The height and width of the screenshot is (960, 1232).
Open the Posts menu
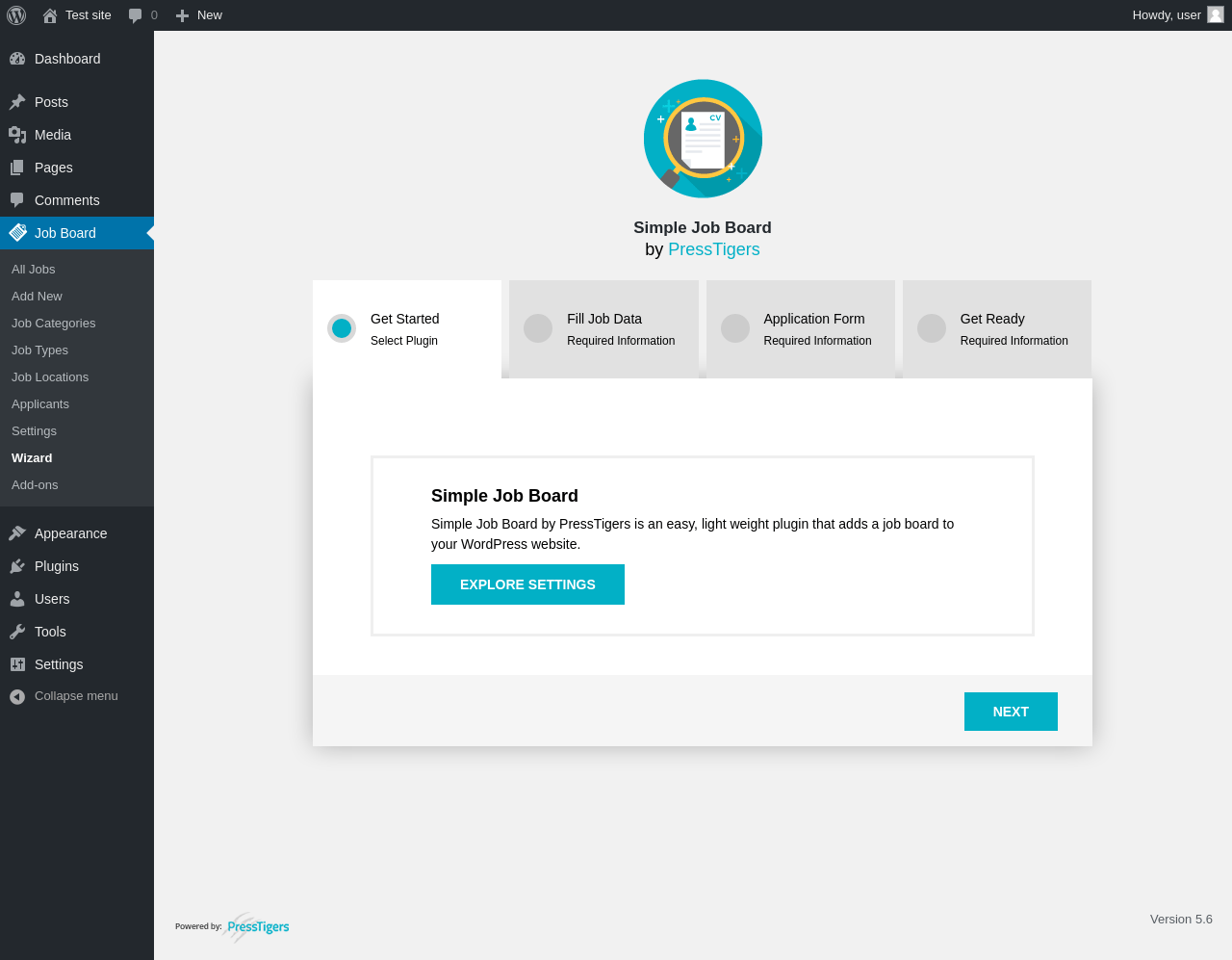[77, 102]
